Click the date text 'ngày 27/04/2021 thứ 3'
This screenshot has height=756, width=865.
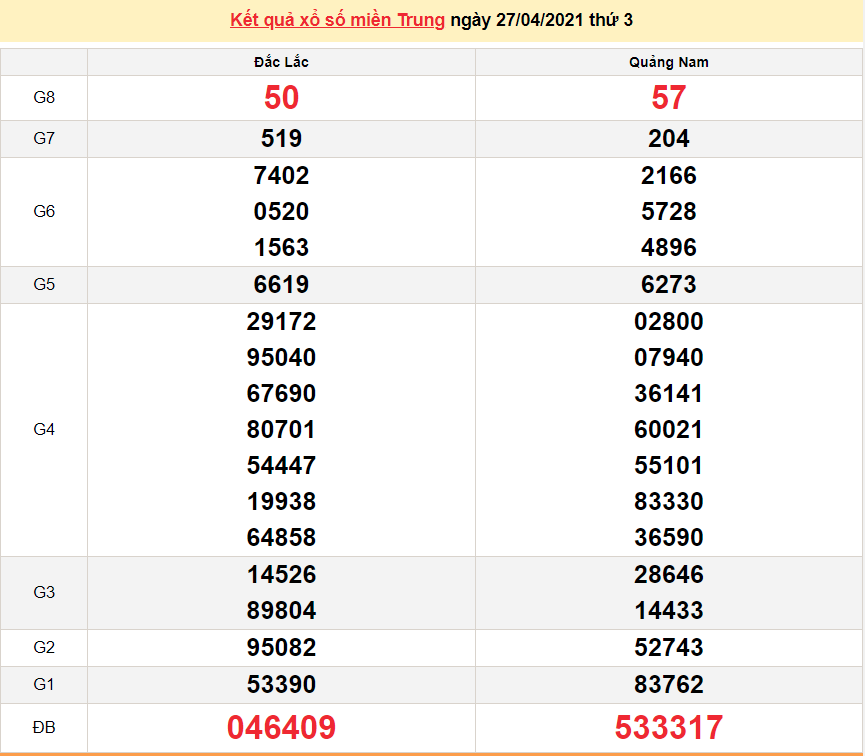542,20
